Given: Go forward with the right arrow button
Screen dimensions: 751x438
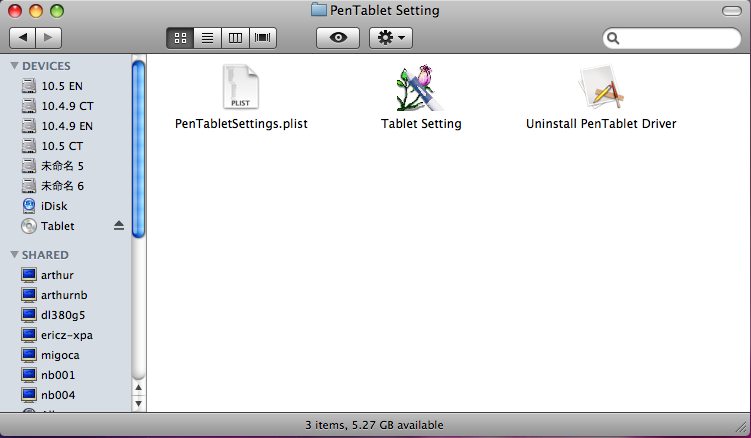Looking at the screenshot, I should click(48, 38).
